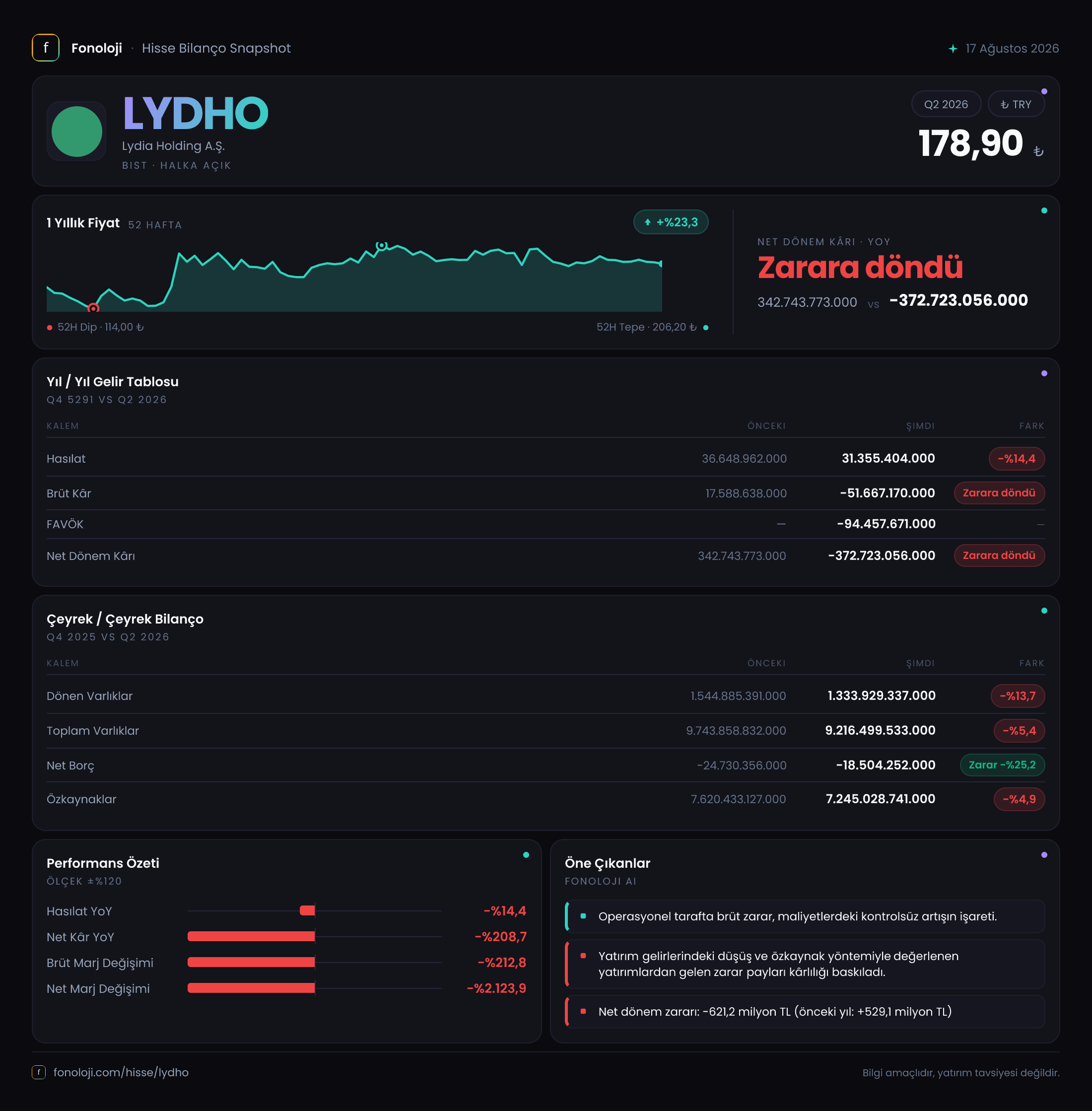Click the '52H Tepe · 206,20 ₺' label
1092x1111 pixels.
point(646,327)
